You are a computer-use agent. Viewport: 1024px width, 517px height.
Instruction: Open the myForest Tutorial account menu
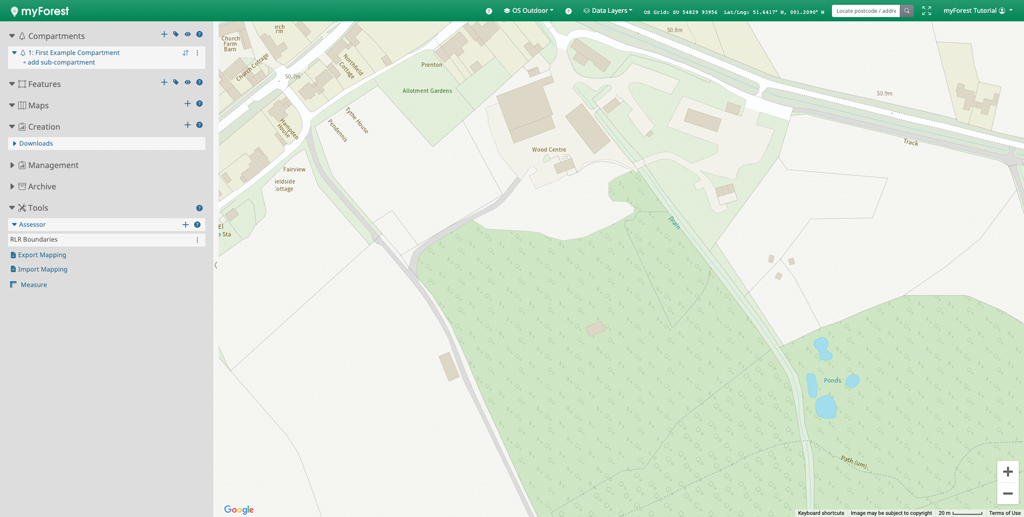point(977,11)
